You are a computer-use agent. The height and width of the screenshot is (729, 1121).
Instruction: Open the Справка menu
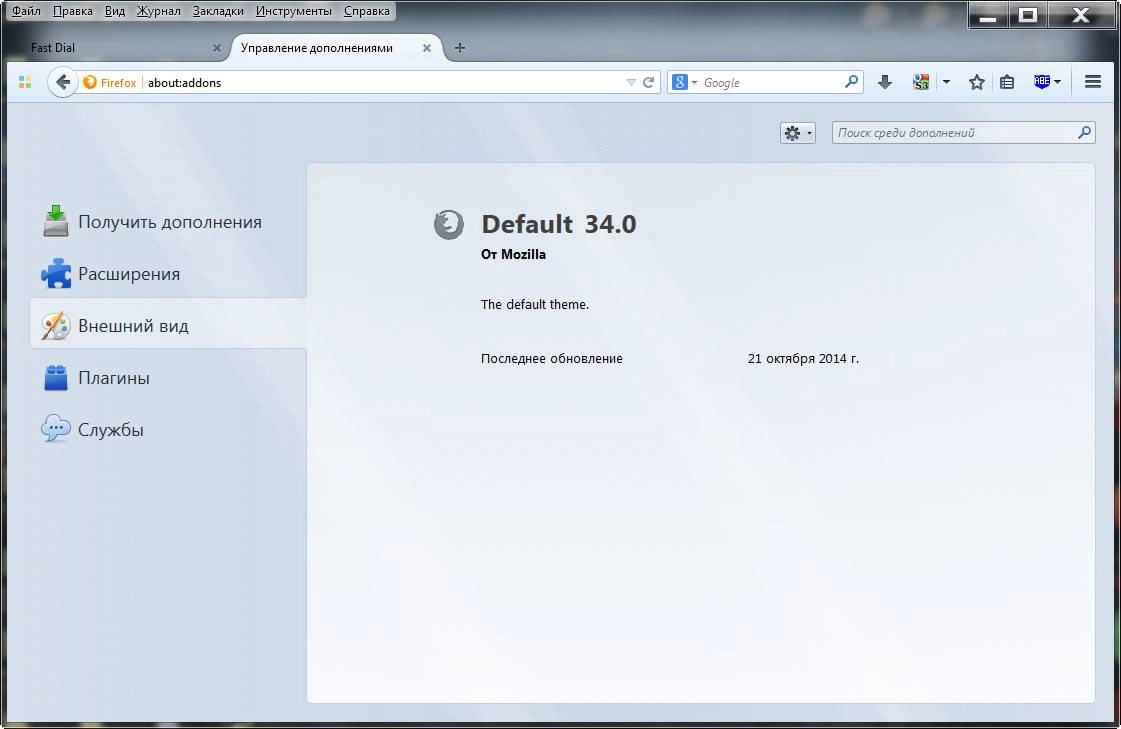[x=367, y=11]
